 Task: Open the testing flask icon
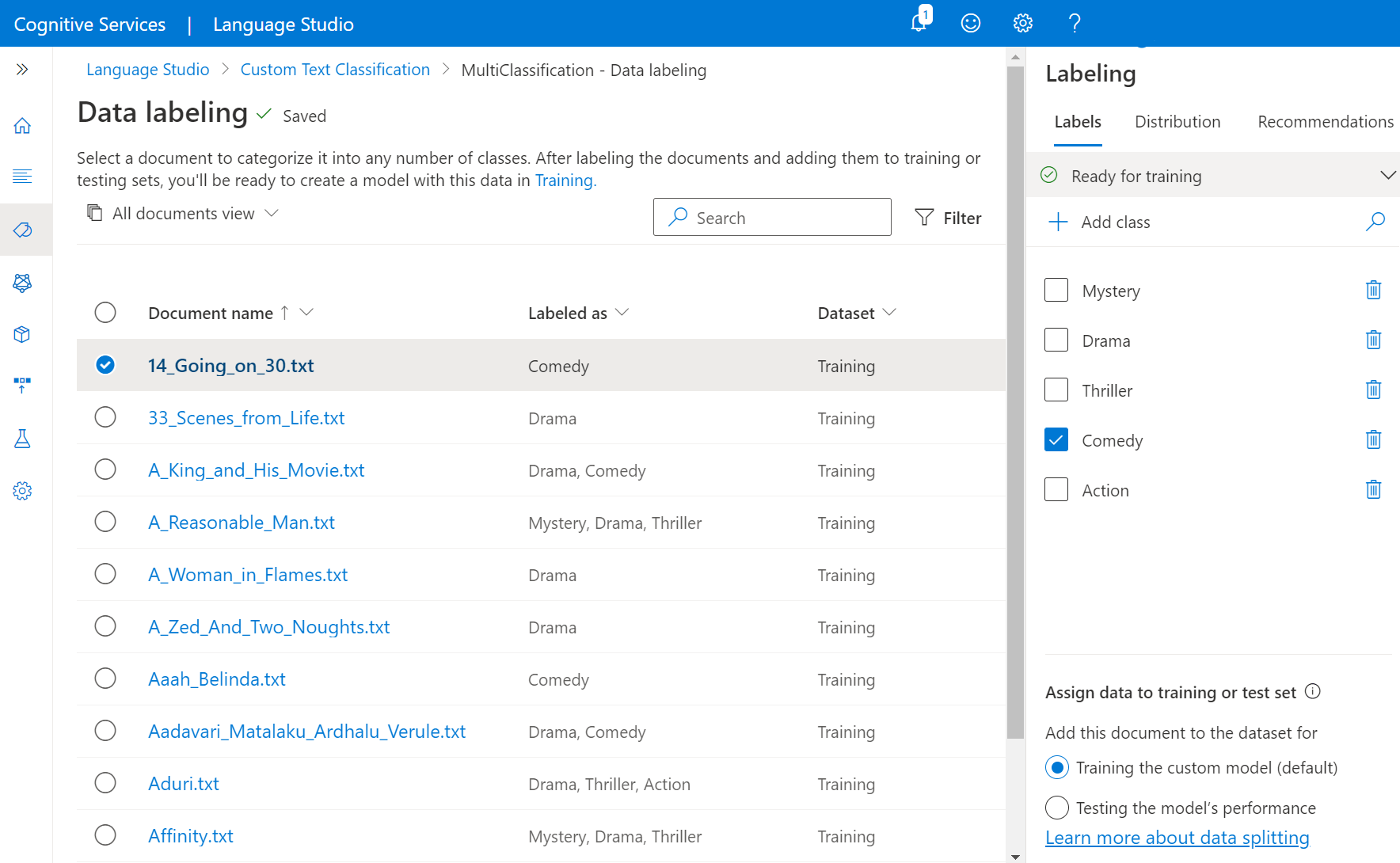point(22,439)
